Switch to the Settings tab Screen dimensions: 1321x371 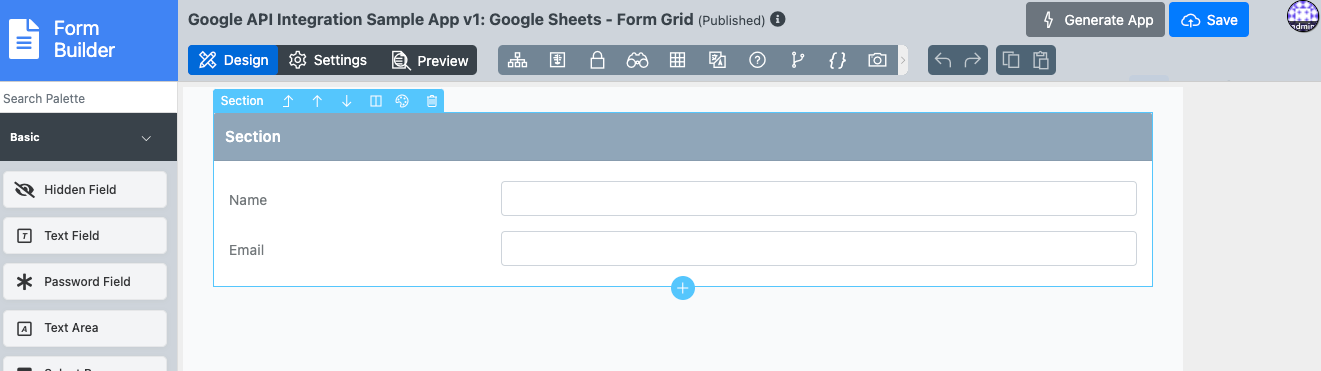pos(328,60)
